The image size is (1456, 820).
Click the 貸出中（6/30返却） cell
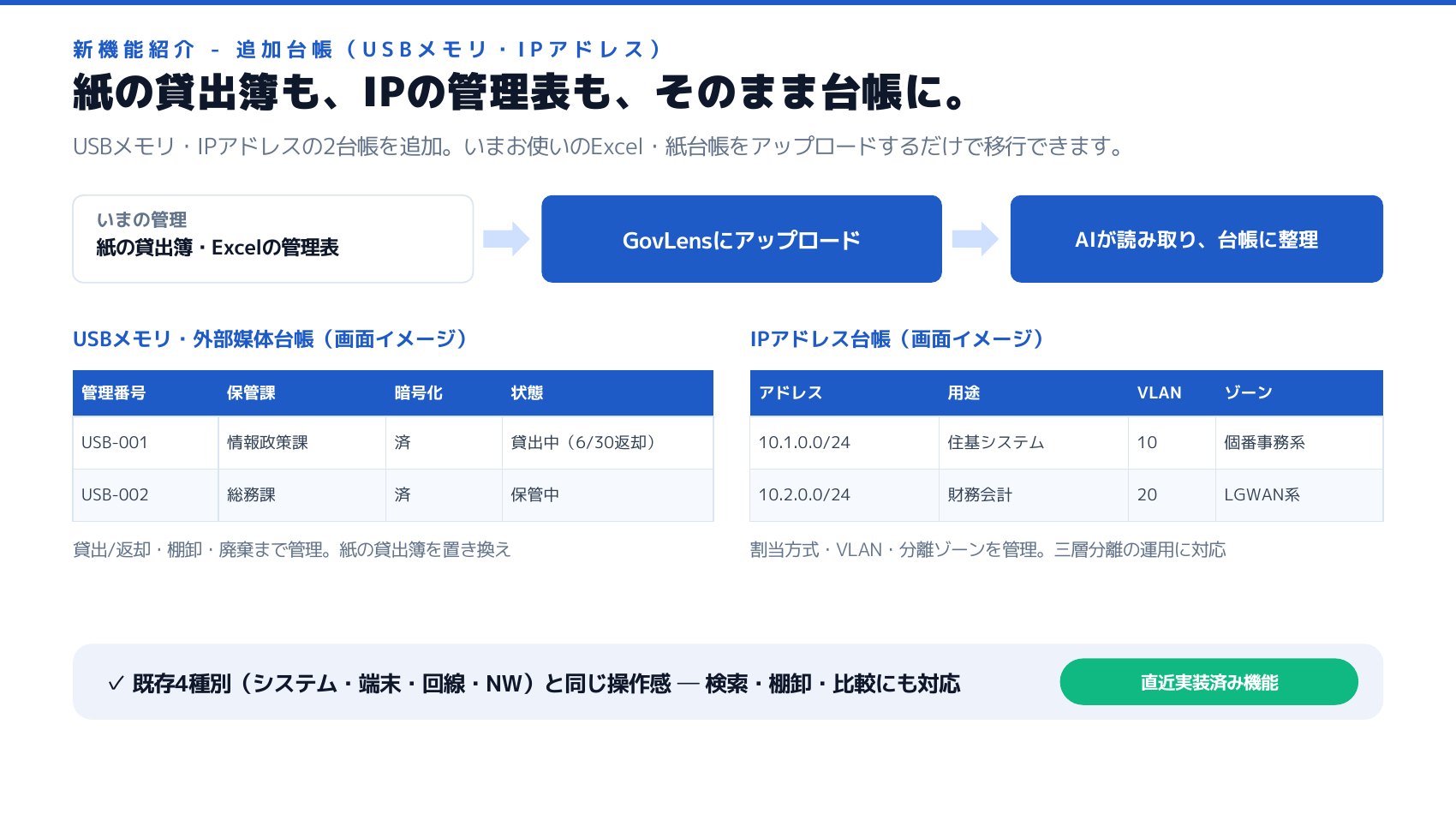(x=608, y=443)
